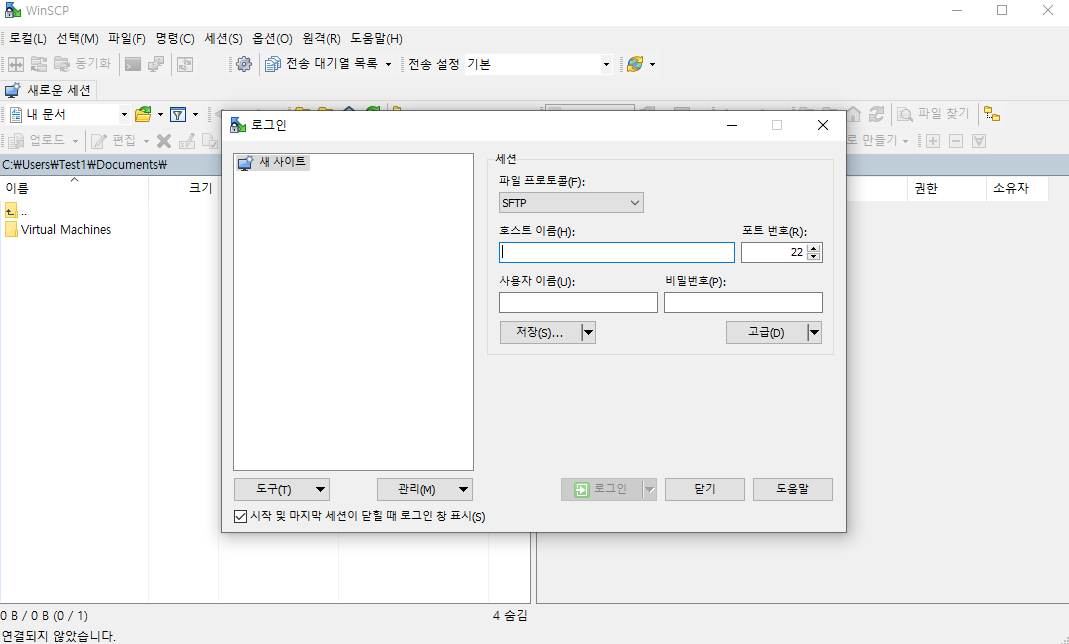Click the file filter funnel icon

pos(178,114)
